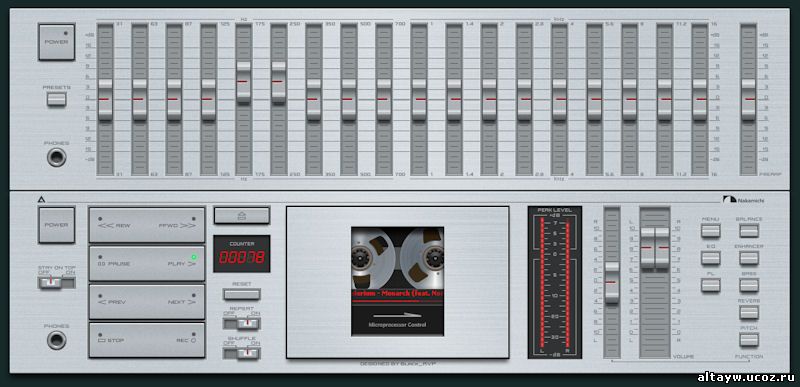Click the tape reel album display
Viewport: 800px width, 387px height.
click(397, 281)
